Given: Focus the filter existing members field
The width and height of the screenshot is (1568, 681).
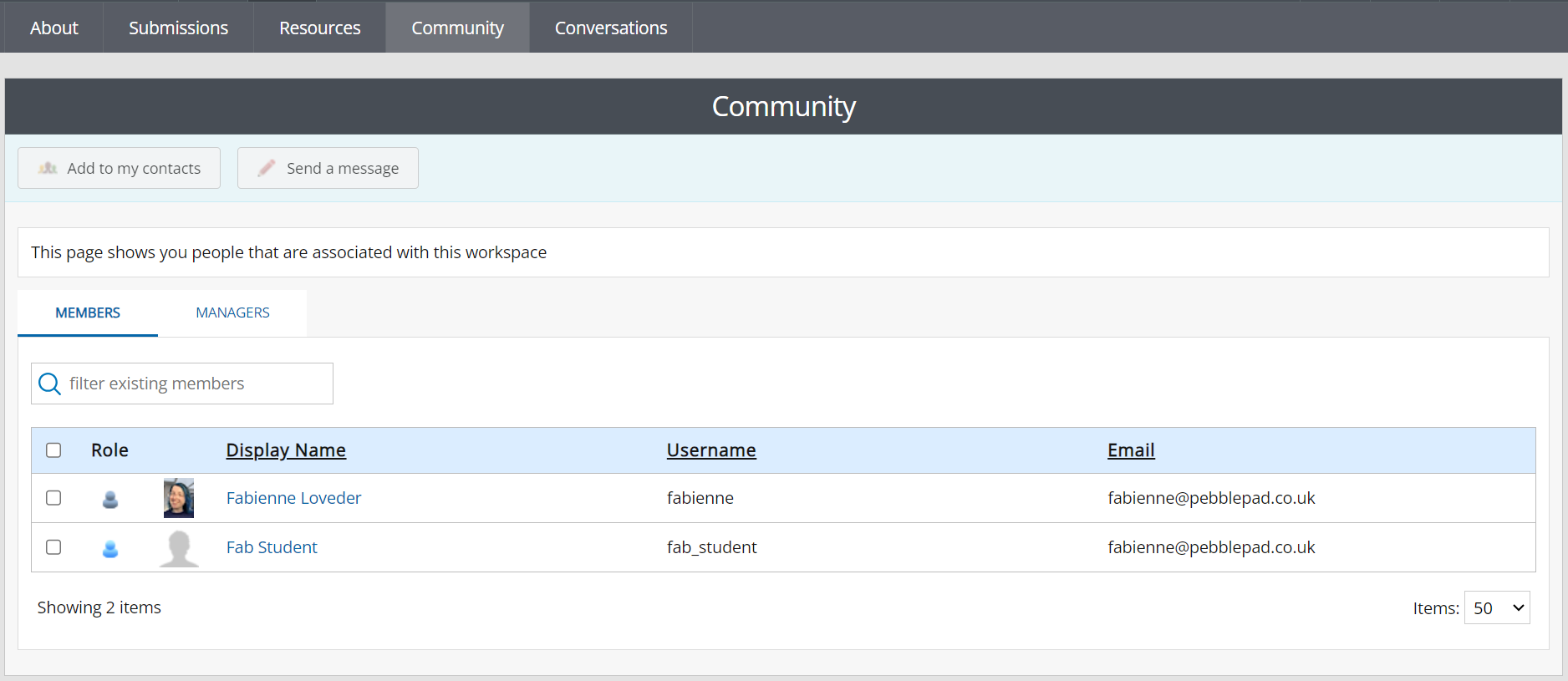Looking at the screenshot, I should [x=182, y=384].
